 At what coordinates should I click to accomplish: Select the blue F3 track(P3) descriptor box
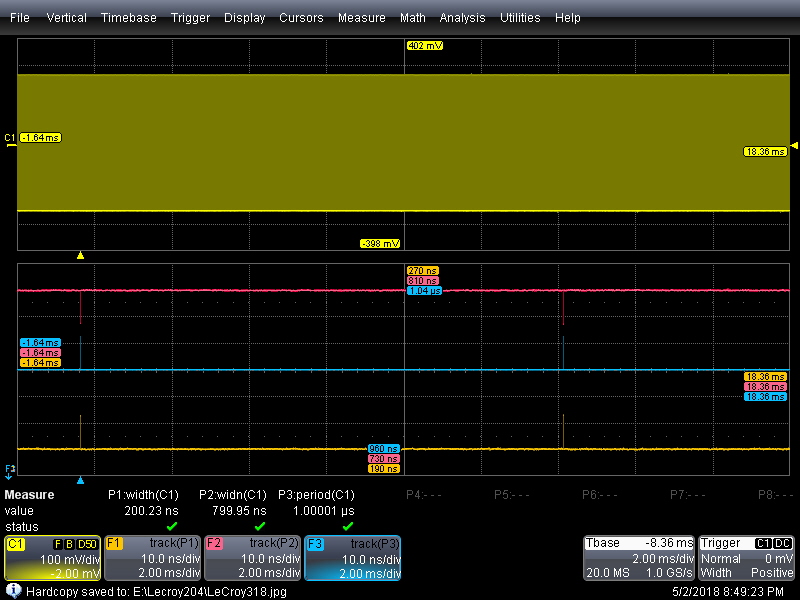(x=352, y=557)
